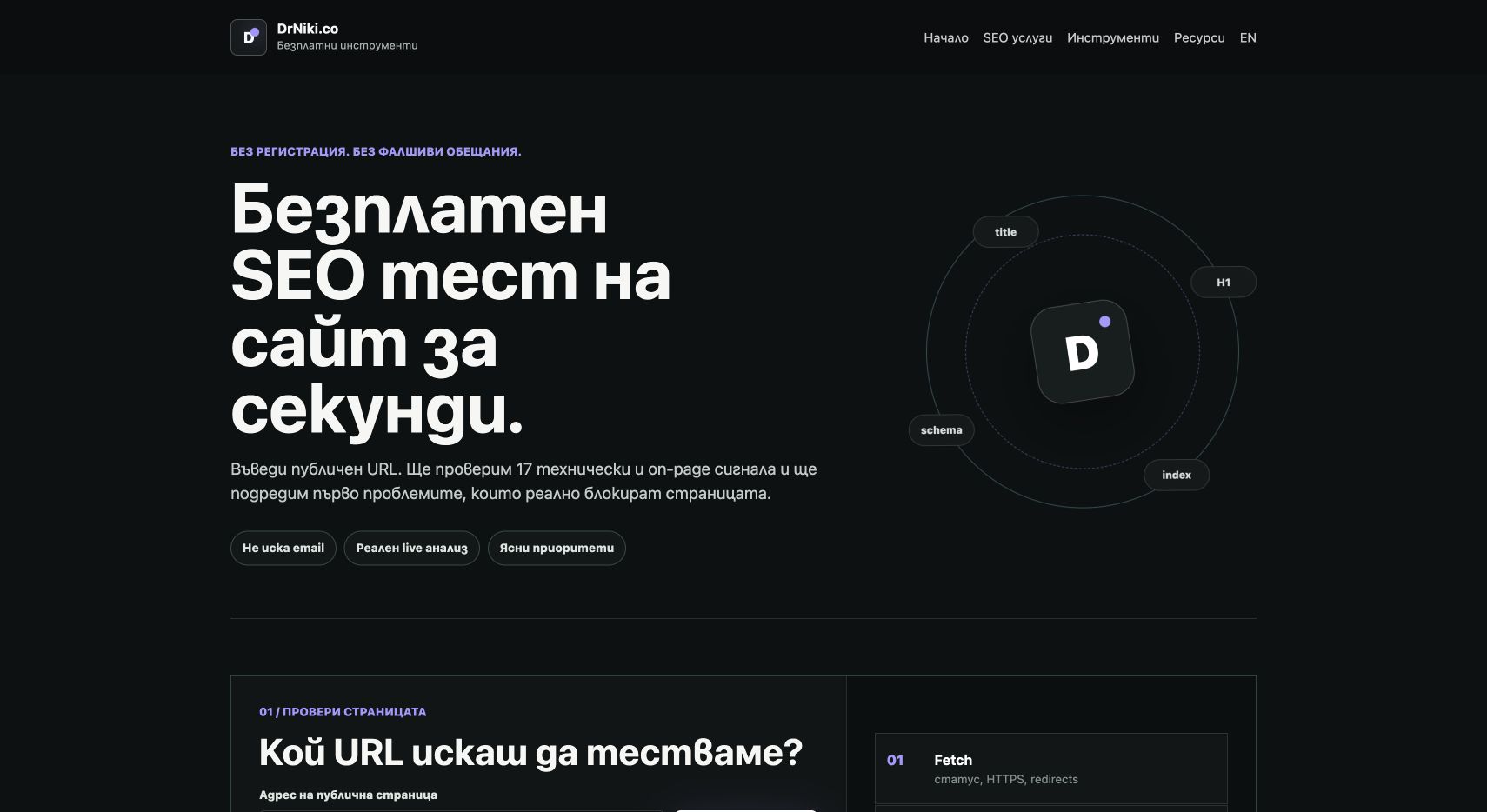Open the Ресурси navigation link
1487x812 pixels.
(1199, 37)
